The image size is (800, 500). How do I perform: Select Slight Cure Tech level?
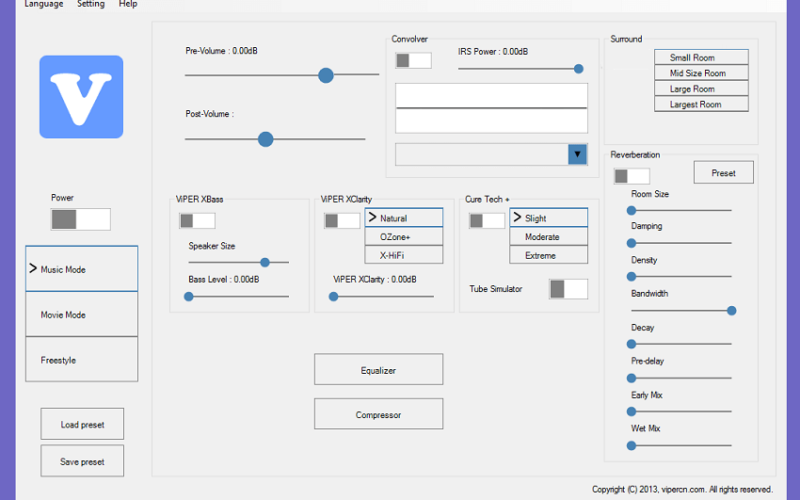coord(549,218)
